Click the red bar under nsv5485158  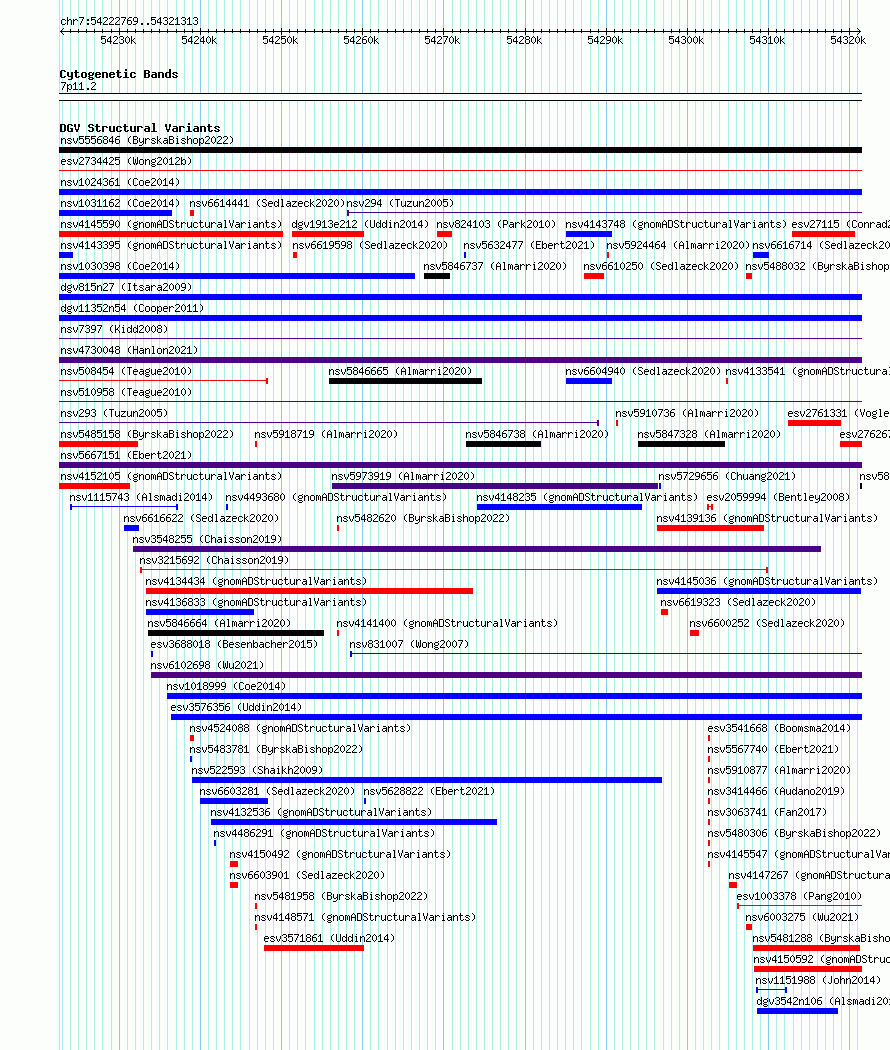pos(98,444)
